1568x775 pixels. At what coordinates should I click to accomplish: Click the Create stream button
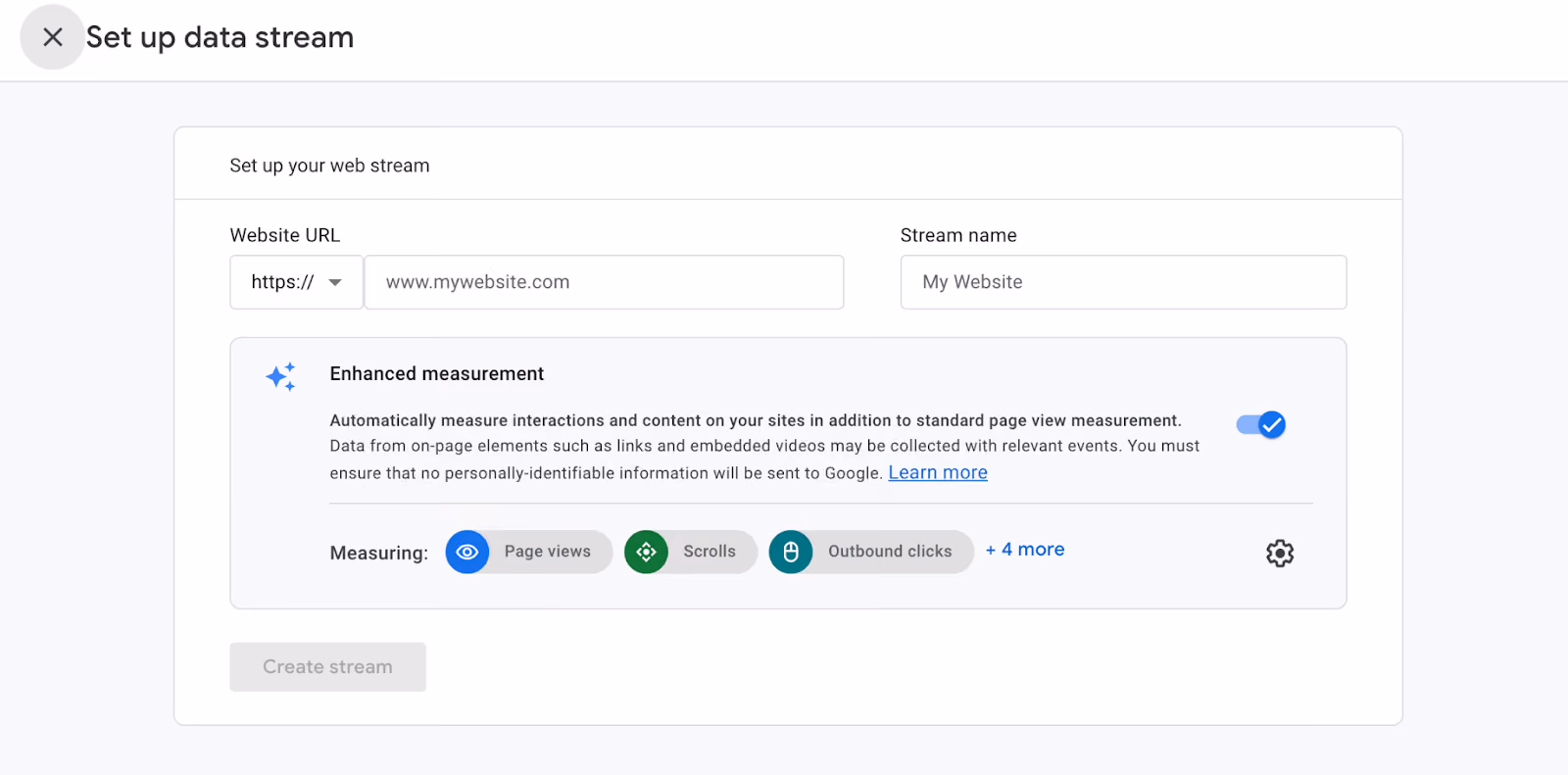(328, 667)
